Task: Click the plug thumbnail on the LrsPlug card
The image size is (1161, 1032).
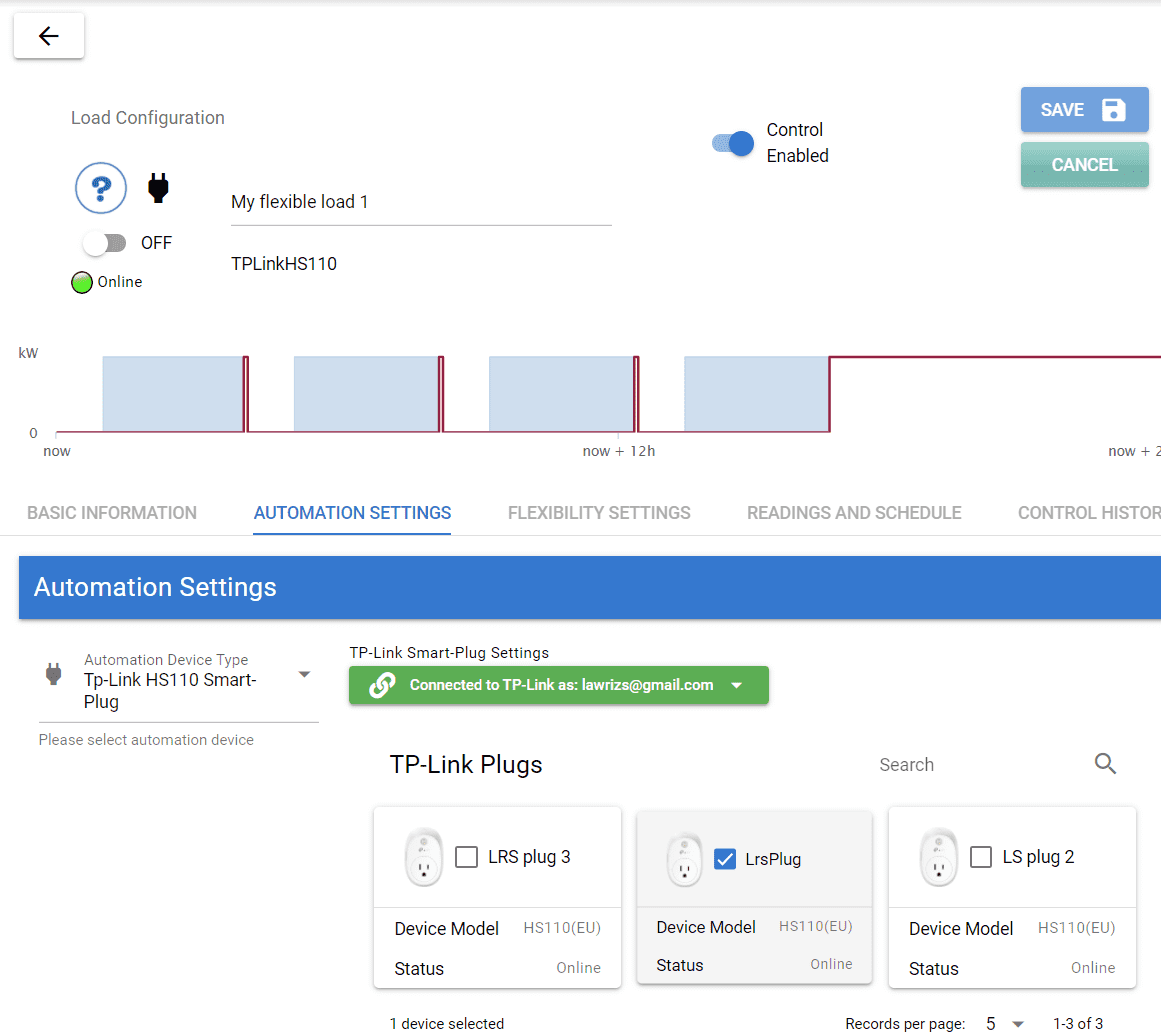Action: click(685, 858)
